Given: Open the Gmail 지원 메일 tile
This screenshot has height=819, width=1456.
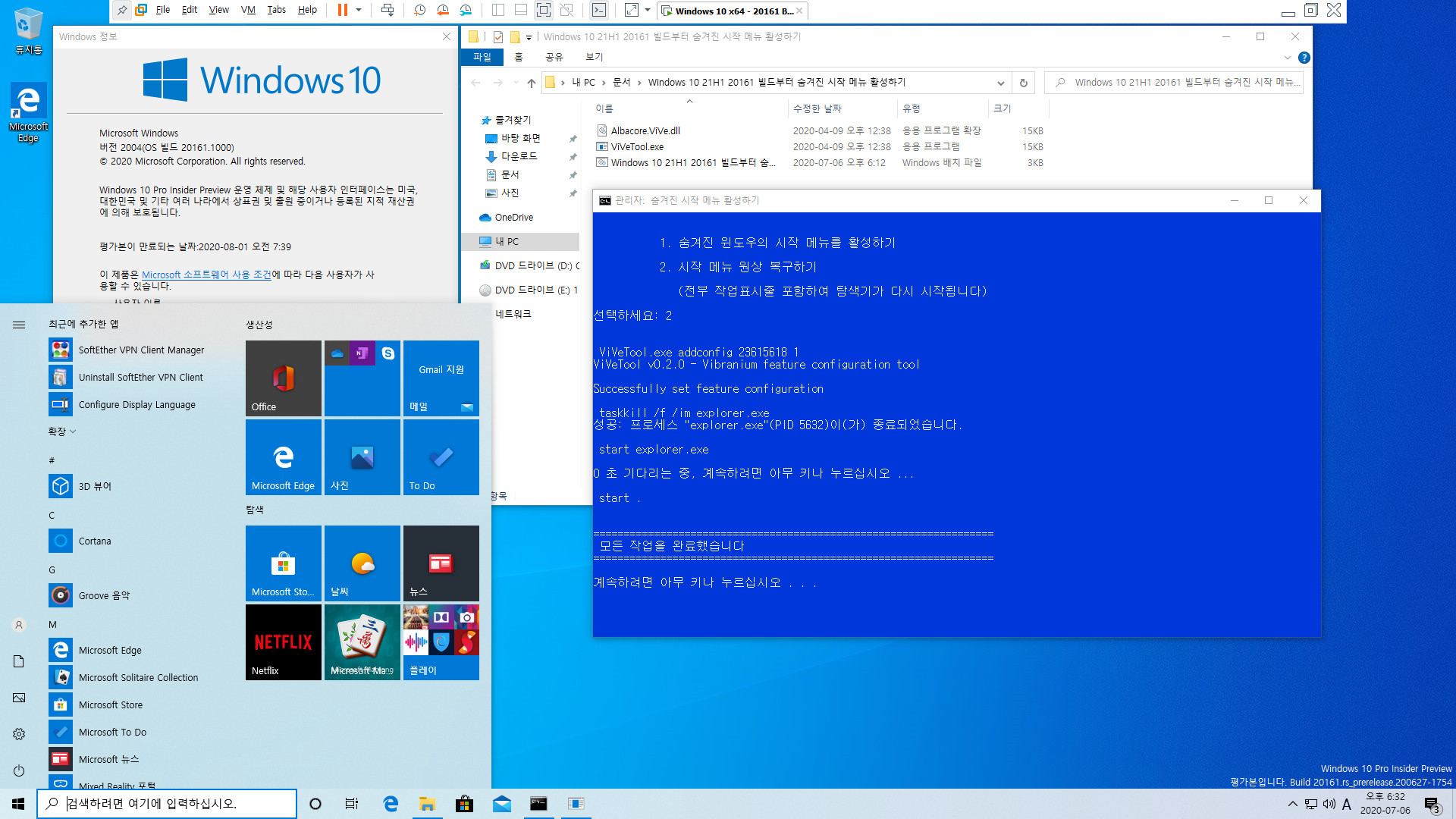Looking at the screenshot, I should point(441,378).
